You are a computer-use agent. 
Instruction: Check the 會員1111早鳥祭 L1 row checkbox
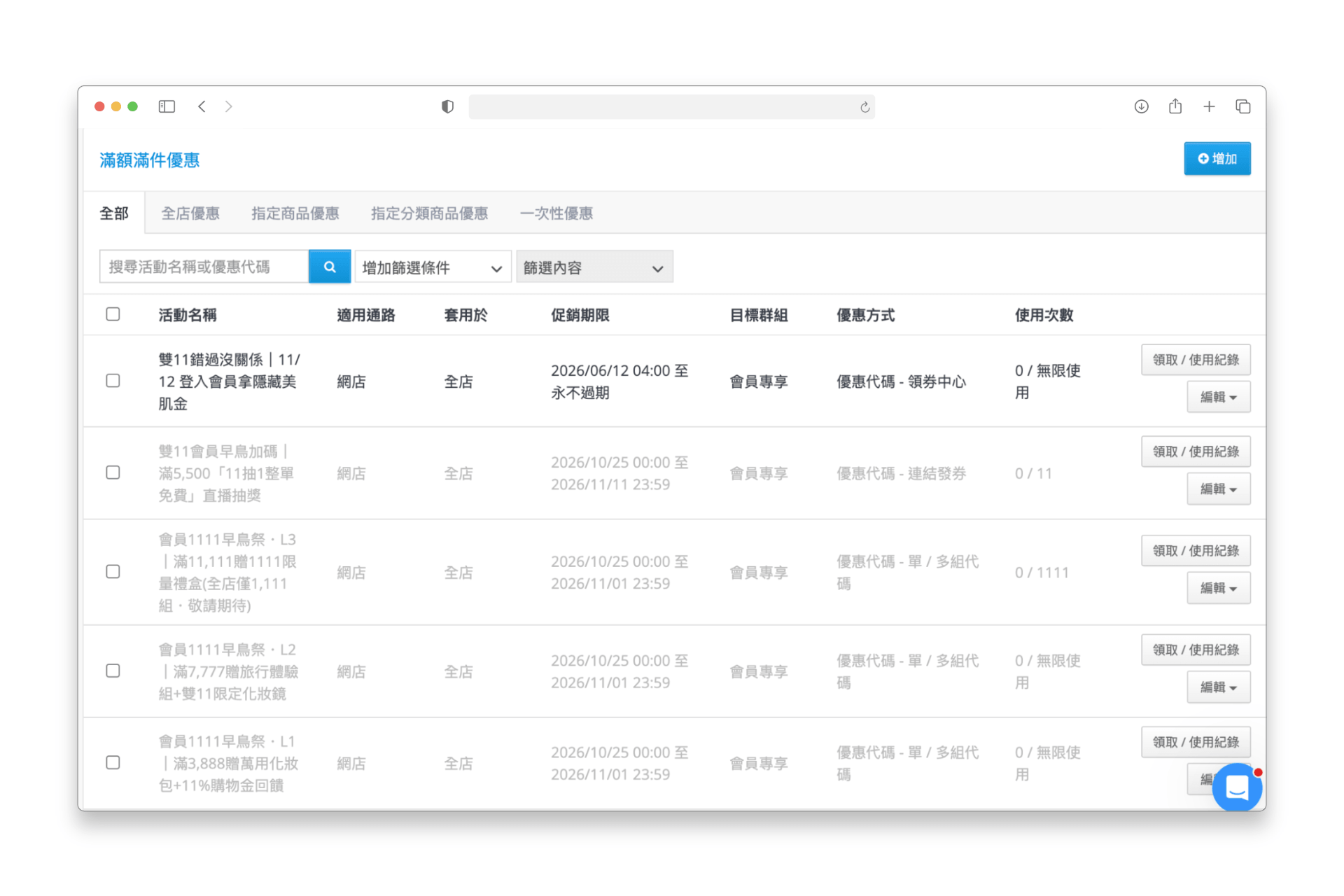pyautogui.click(x=113, y=762)
